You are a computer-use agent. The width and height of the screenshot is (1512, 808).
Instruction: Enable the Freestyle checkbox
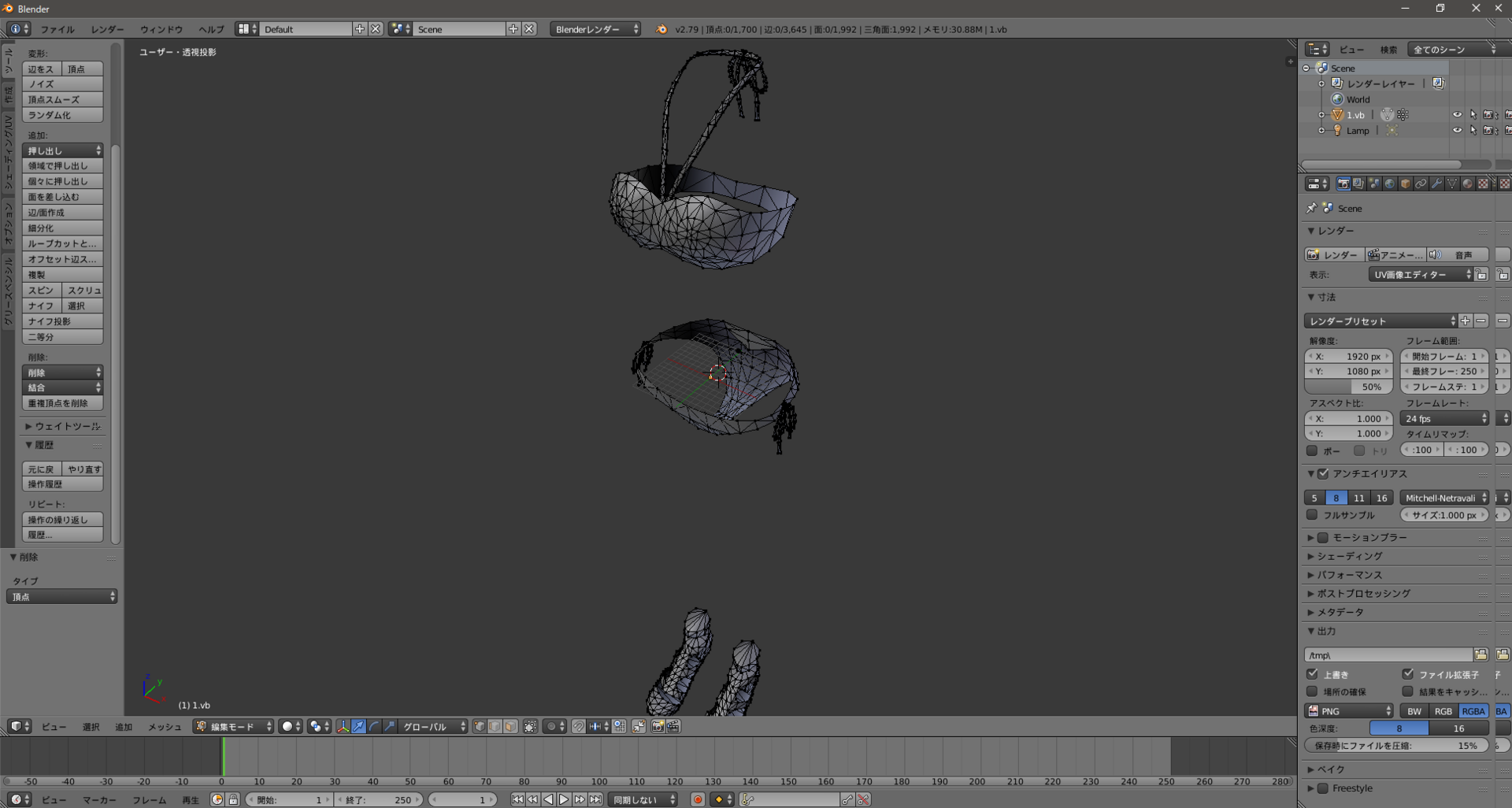pyautogui.click(x=1323, y=788)
